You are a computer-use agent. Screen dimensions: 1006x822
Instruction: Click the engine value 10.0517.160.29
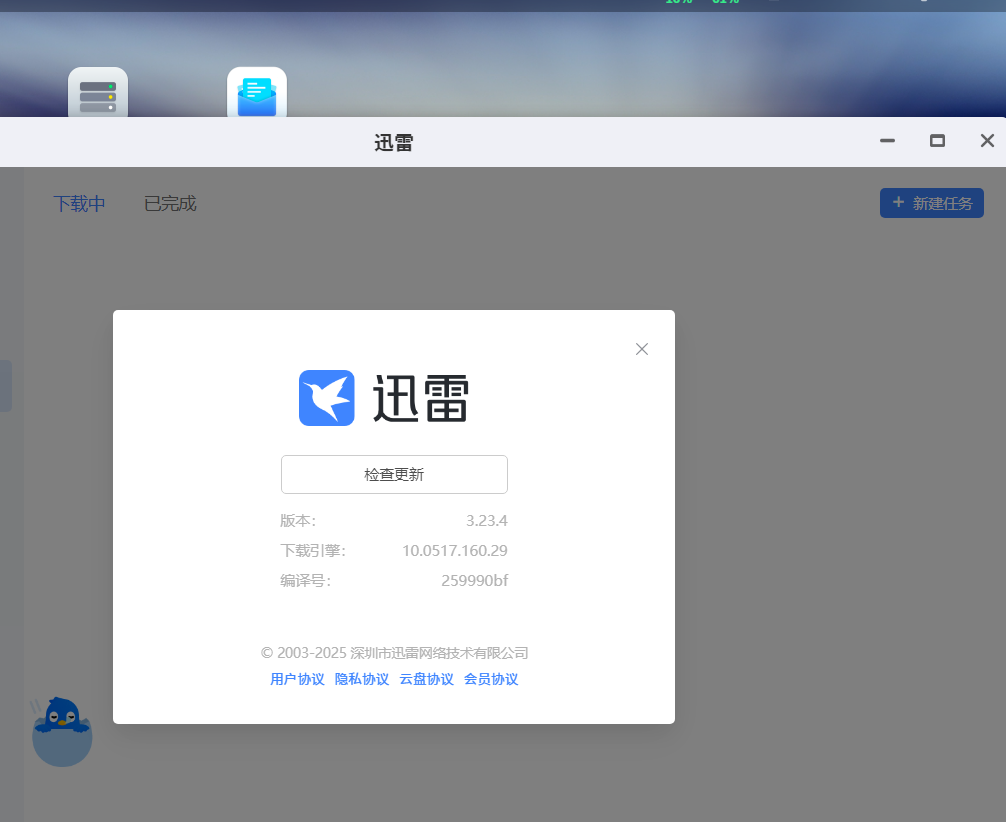point(455,551)
